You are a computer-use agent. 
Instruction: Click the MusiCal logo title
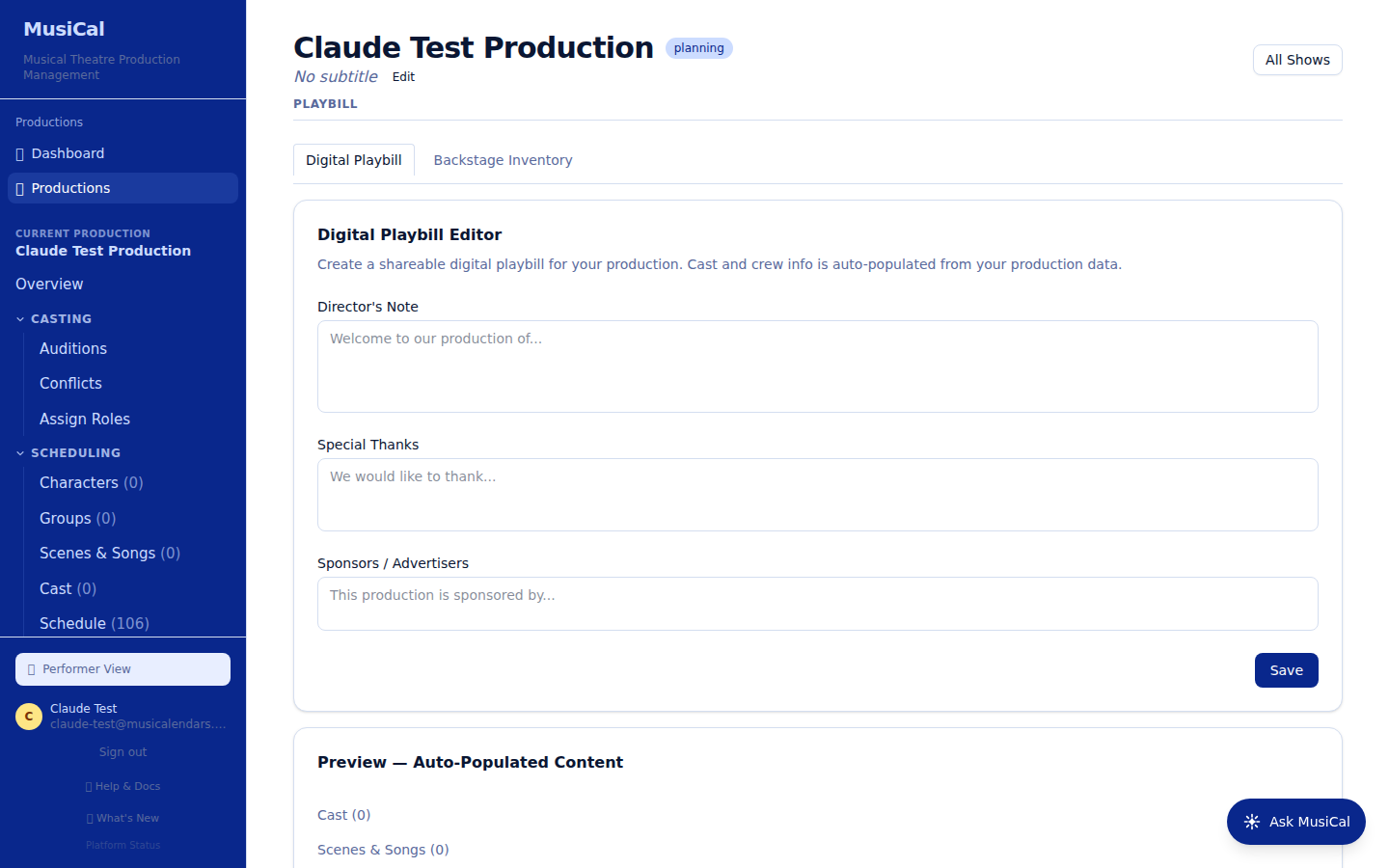pos(64,29)
